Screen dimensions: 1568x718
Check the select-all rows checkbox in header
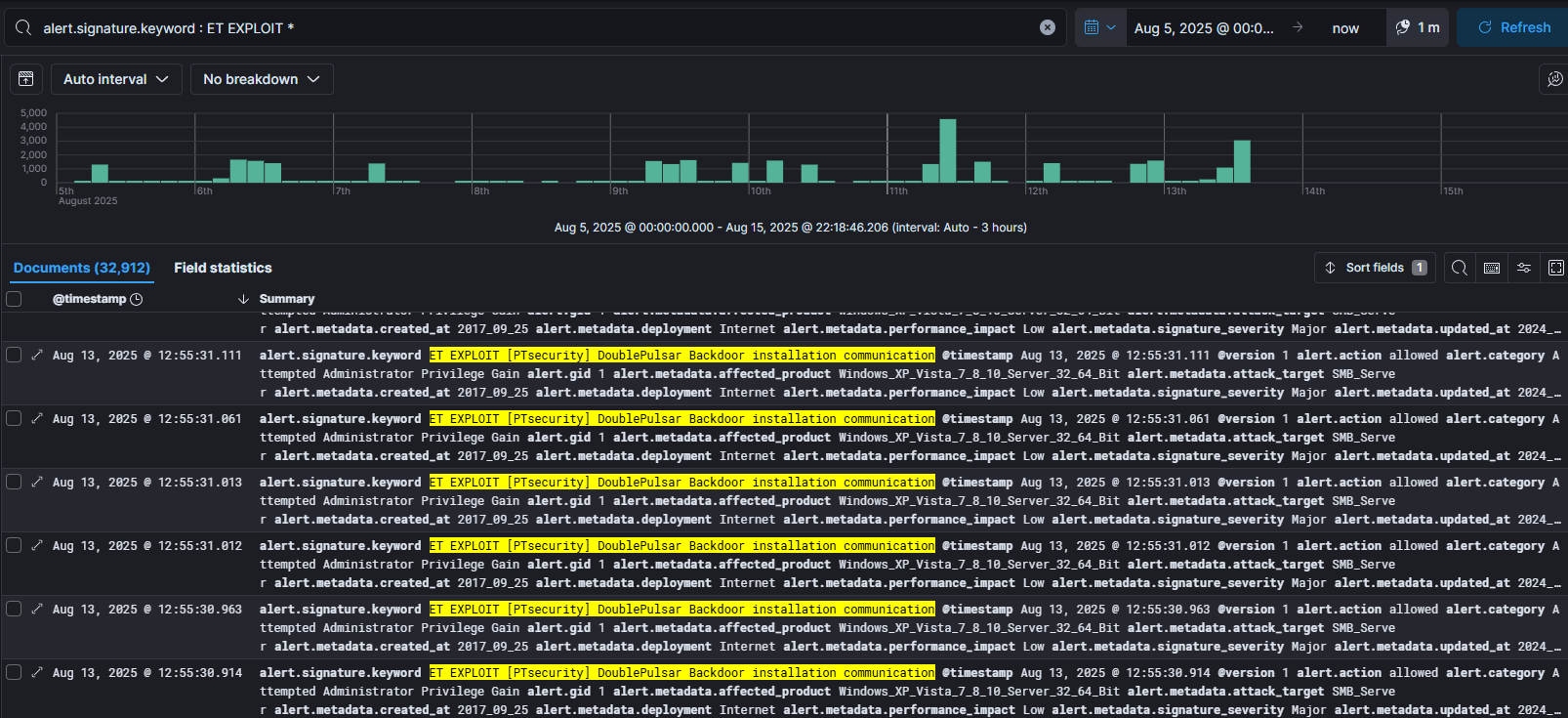[x=14, y=299]
